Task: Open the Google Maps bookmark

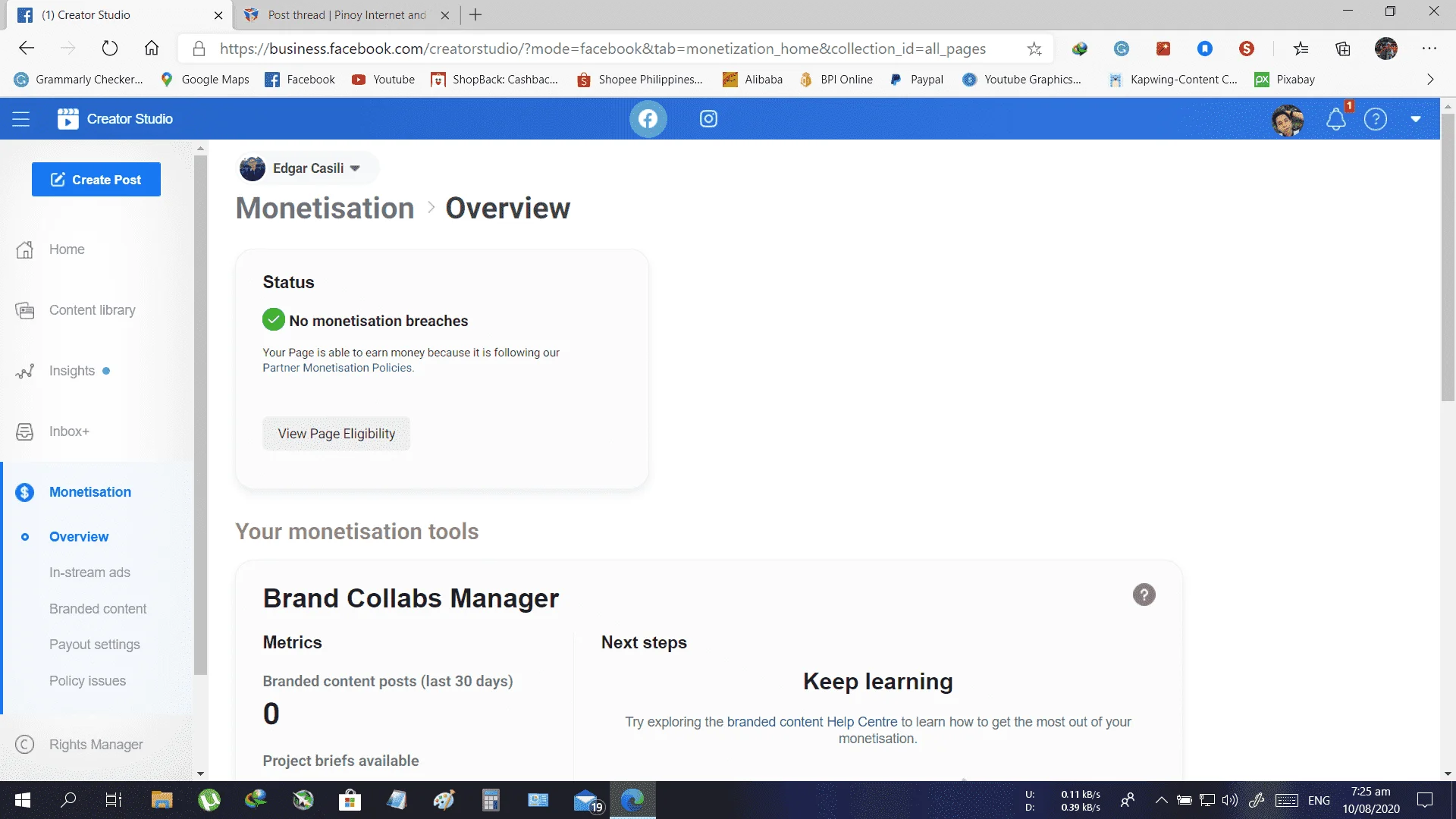Action: pyautogui.click(x=205, y=80)
